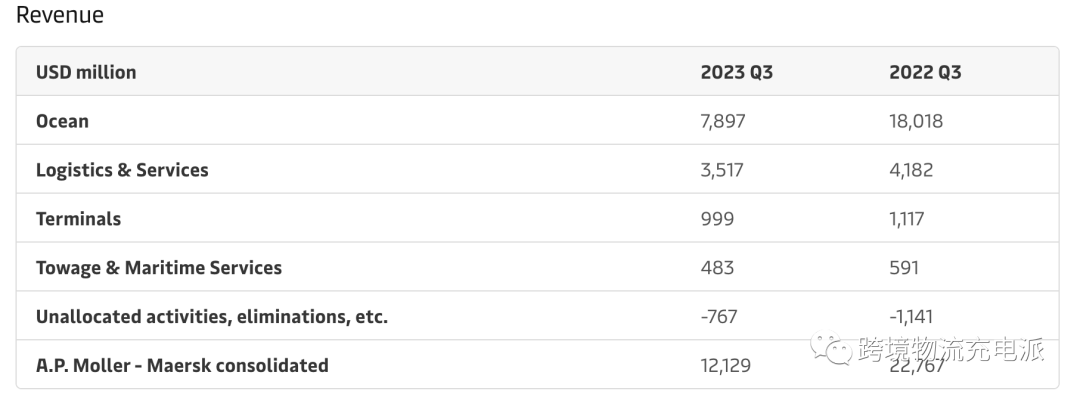Select the 2022 Q3 column header
The height and width of the screenshot is (397, 1080).
pyautogui.click(x=925, y=72)
